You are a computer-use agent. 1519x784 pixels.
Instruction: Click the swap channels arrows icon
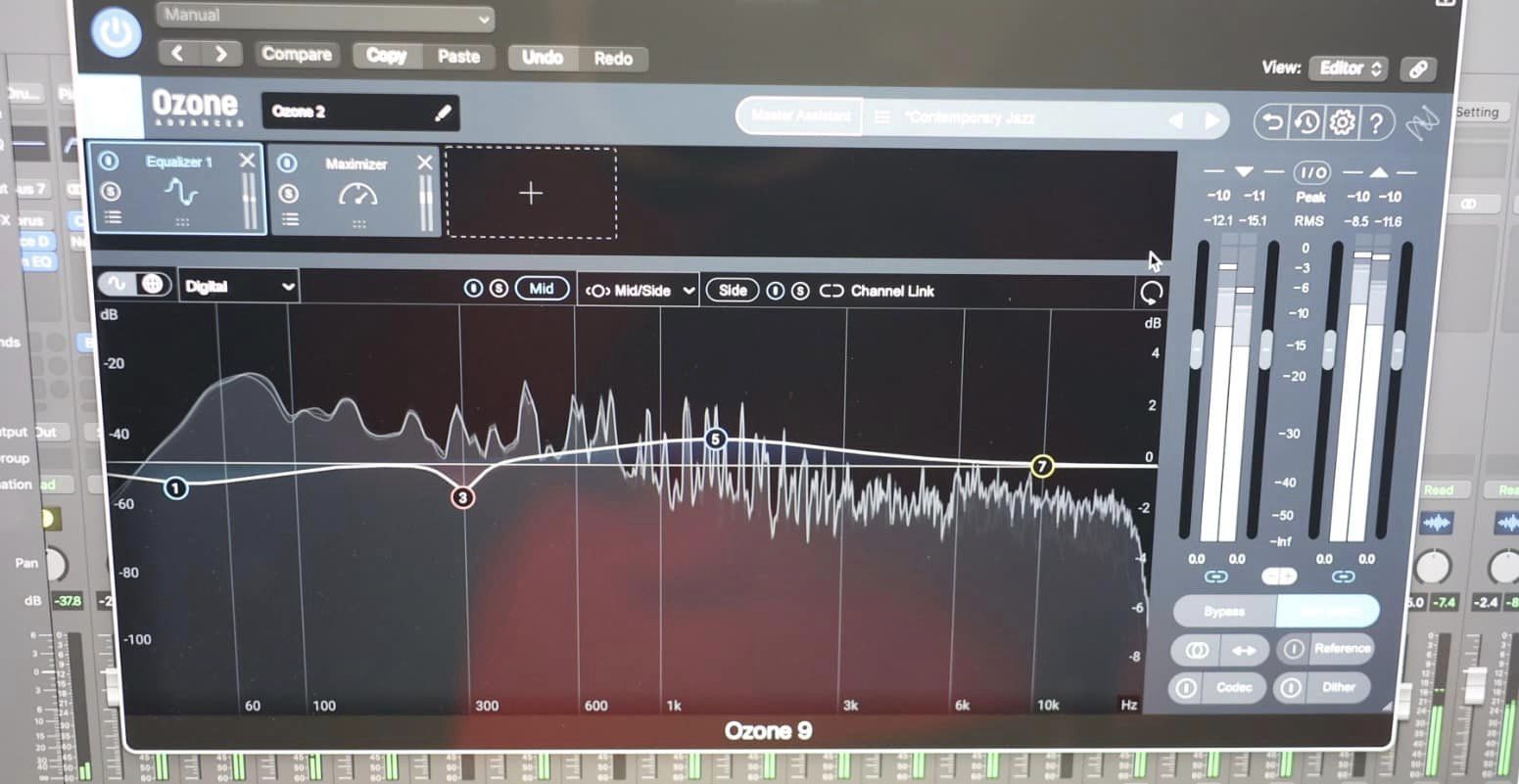(x=1245, y=650)
